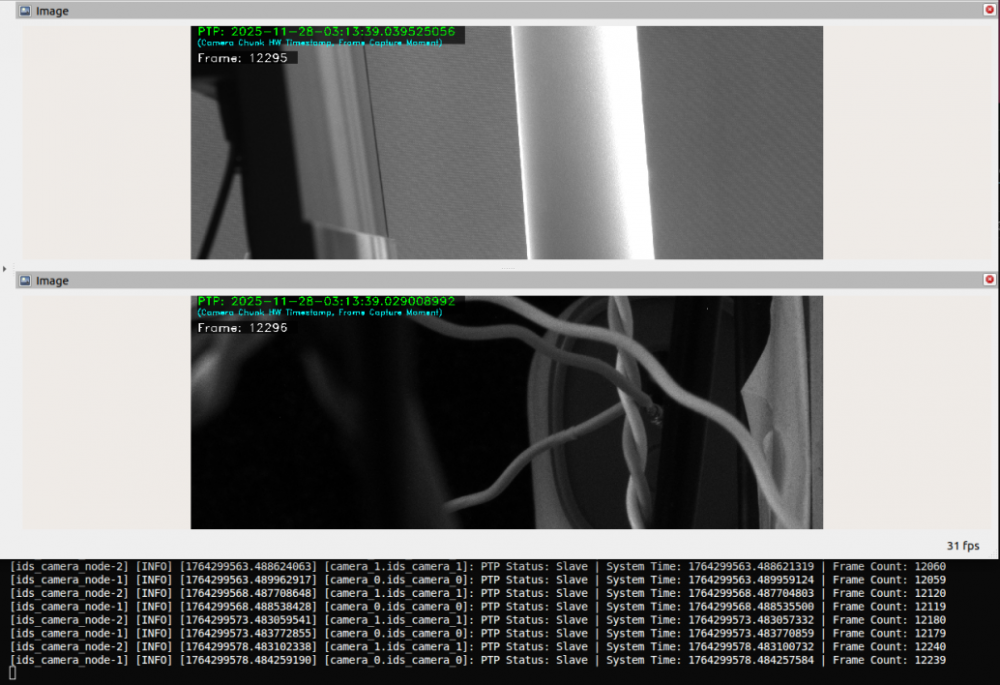
Task: Click the terminal log line with Frame Count: 12060
Action: click(x=478, y=567)
